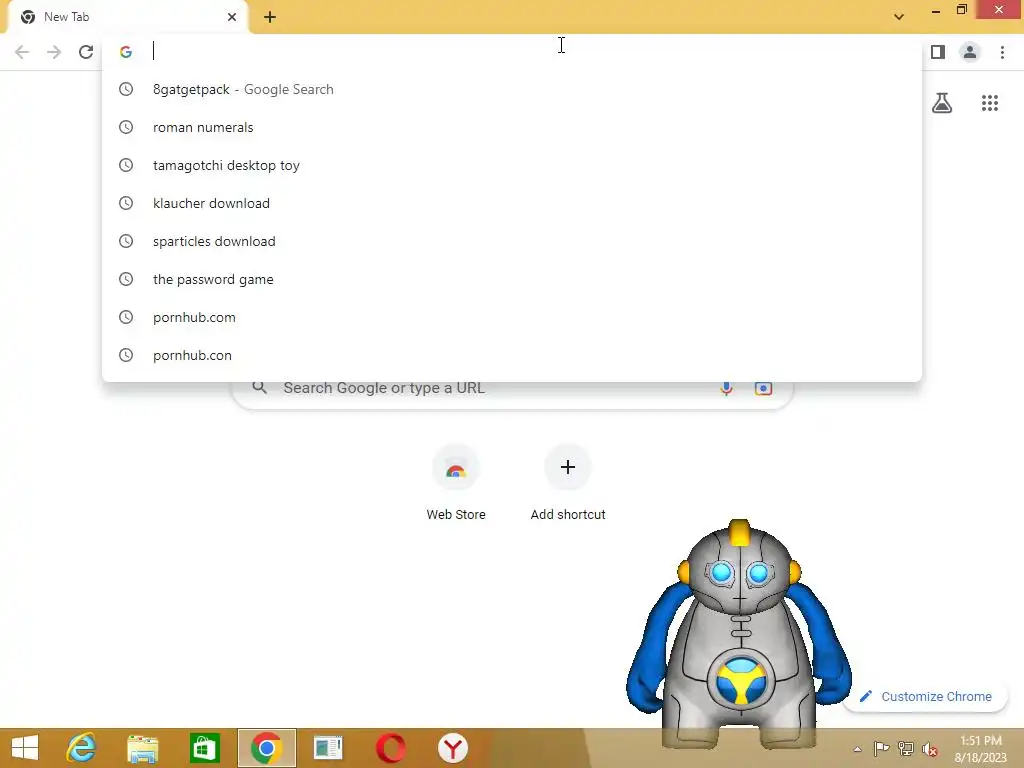Open the Action Center flag icon

click(881, 748)
